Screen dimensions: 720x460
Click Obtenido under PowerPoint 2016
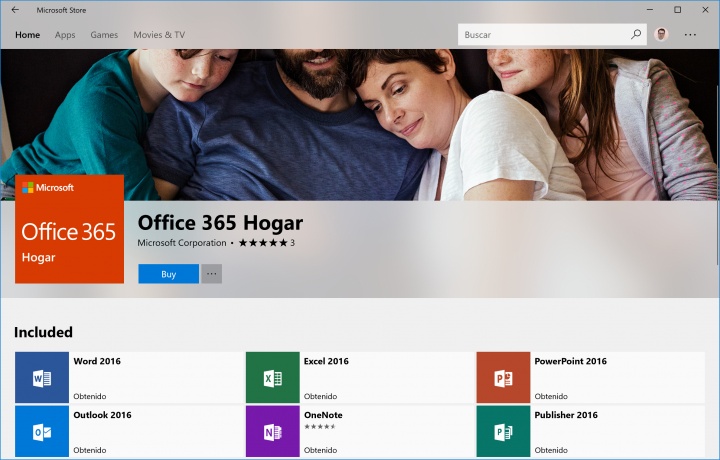pyautogui.click(x=551, y=396)
